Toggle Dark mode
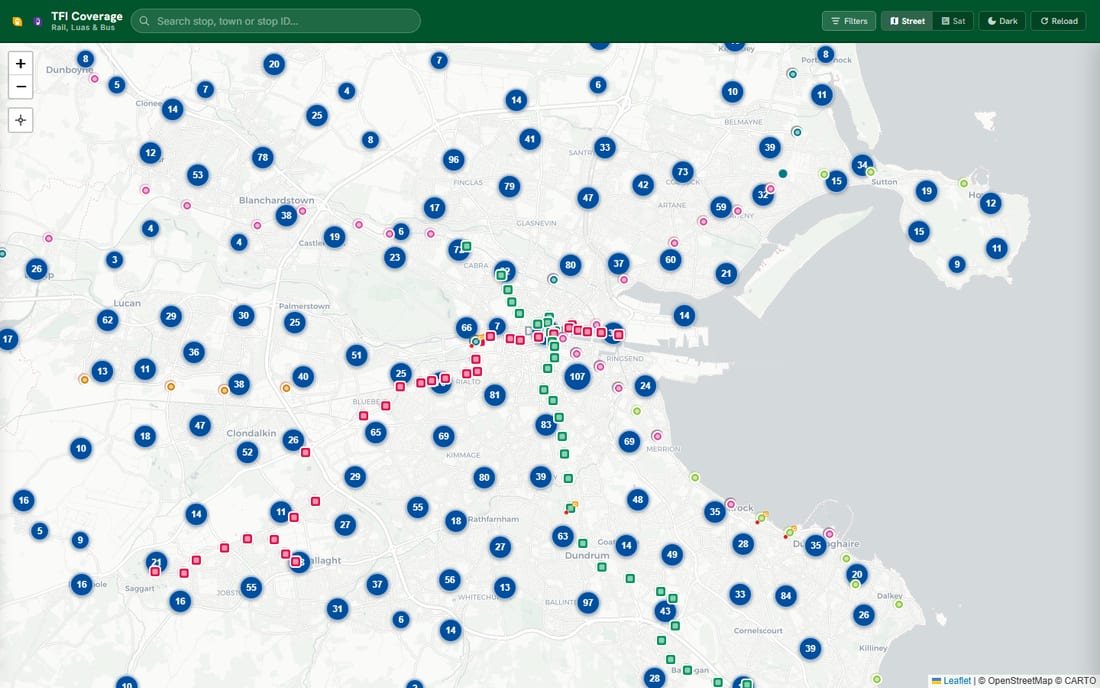 (1002, 21)
